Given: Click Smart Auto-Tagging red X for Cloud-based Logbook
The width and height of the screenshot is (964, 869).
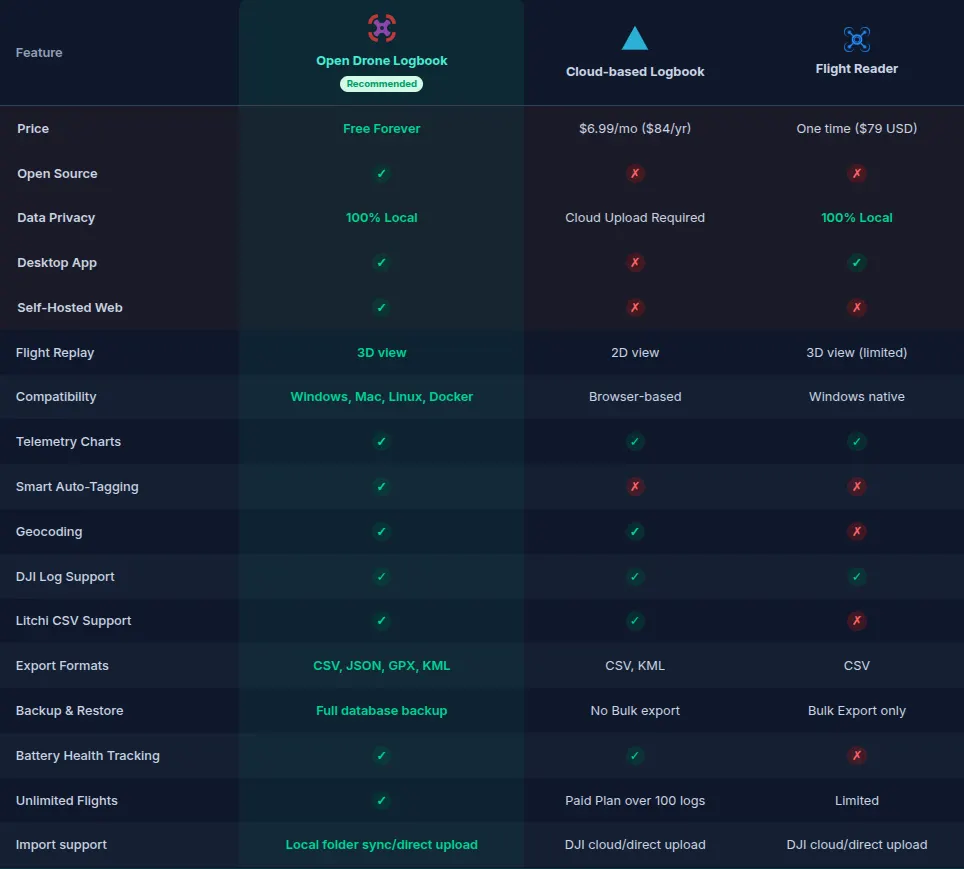Looking at the screenshot, I should pos(635,486).
